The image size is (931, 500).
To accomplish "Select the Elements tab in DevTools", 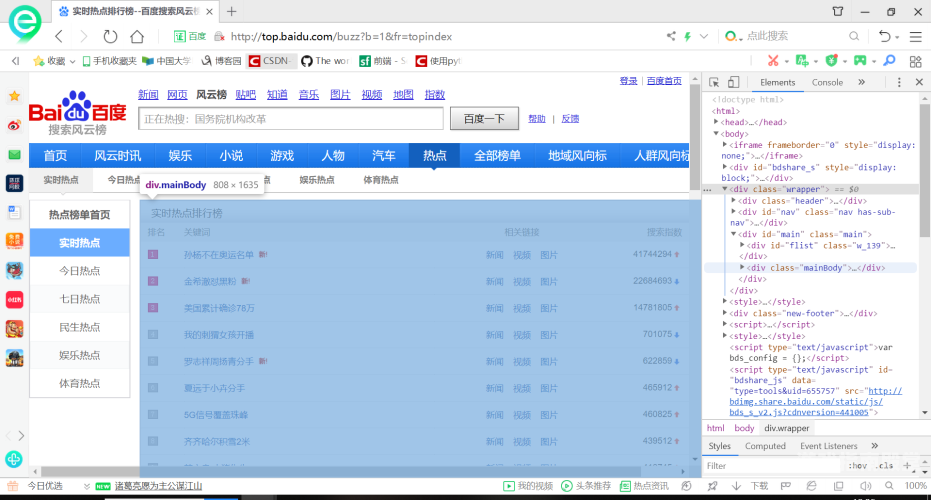I will (x=777, y=83).
